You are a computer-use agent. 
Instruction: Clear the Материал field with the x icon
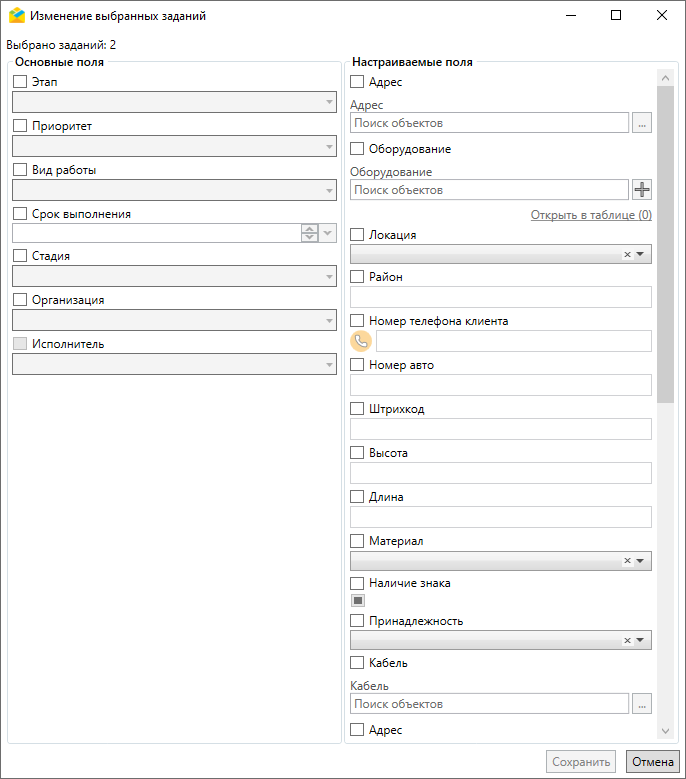point(627,561)
